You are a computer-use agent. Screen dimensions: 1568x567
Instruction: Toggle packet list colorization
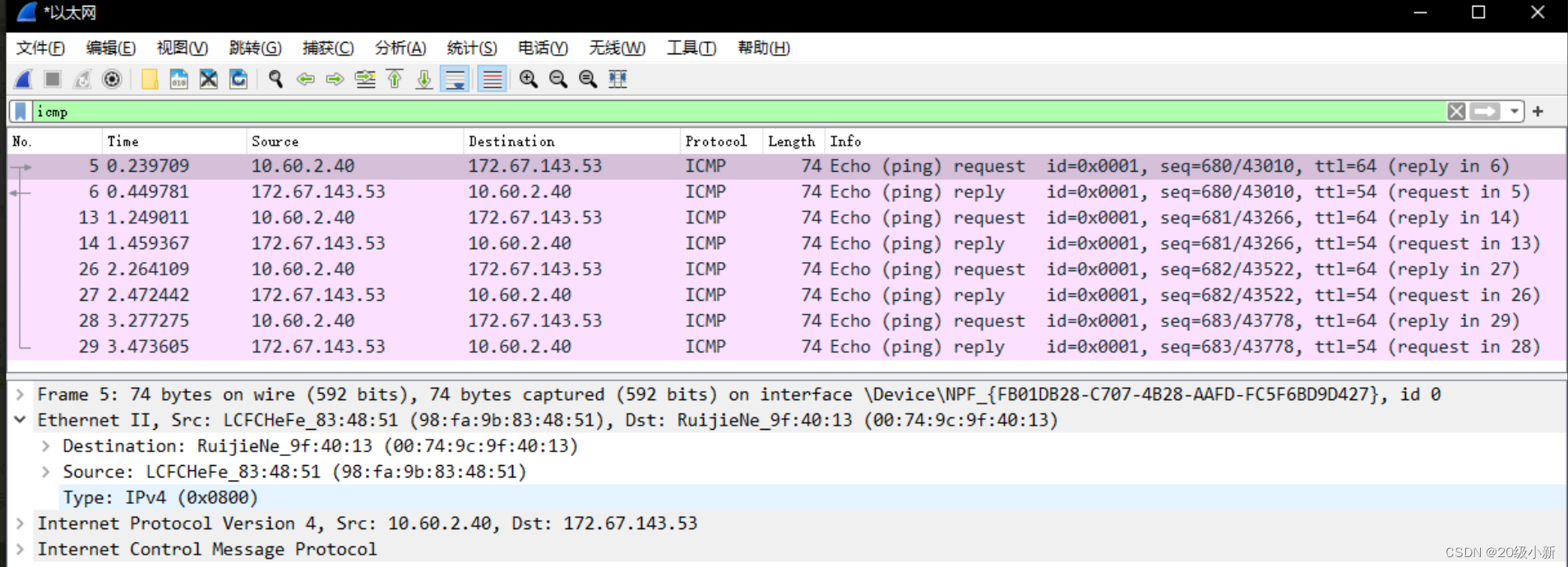(492, 79)
